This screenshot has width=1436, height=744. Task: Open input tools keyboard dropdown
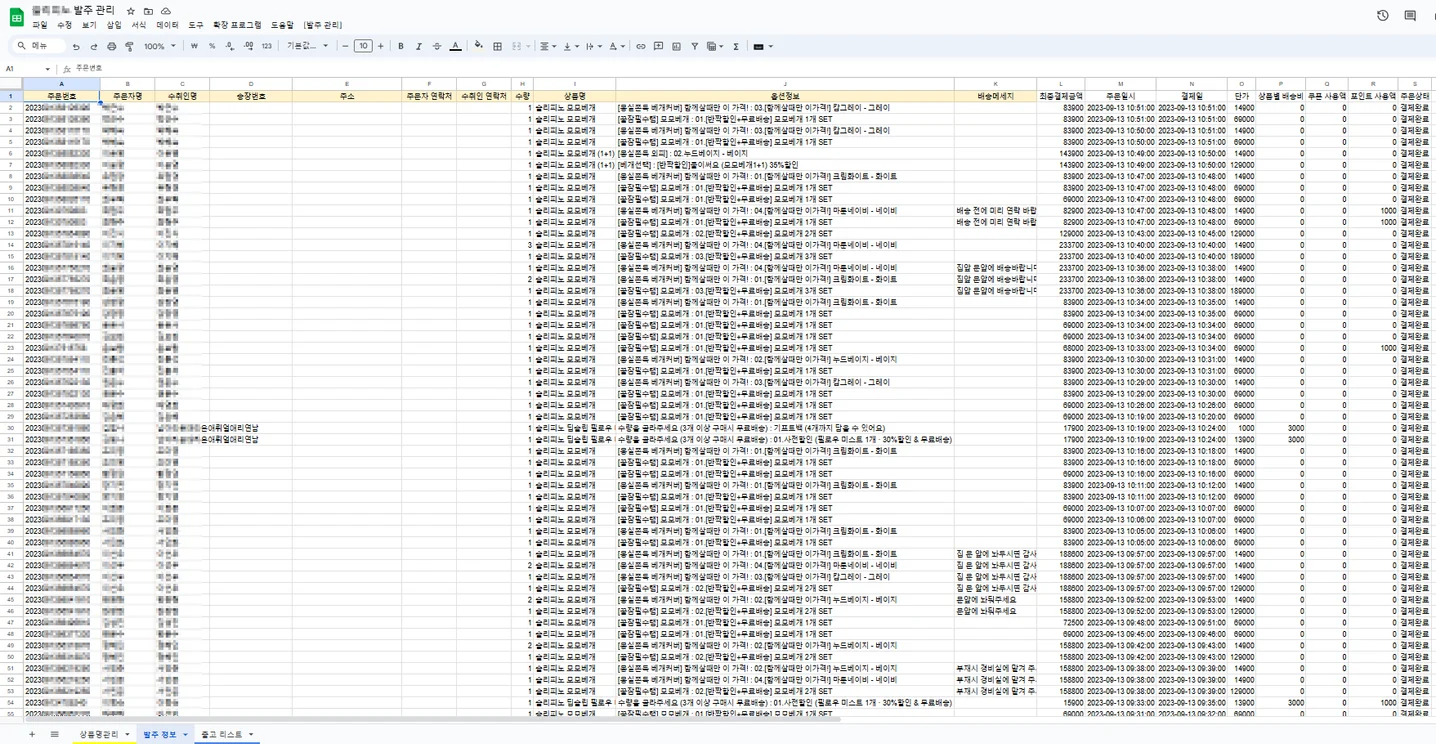[x=763, y=46]
